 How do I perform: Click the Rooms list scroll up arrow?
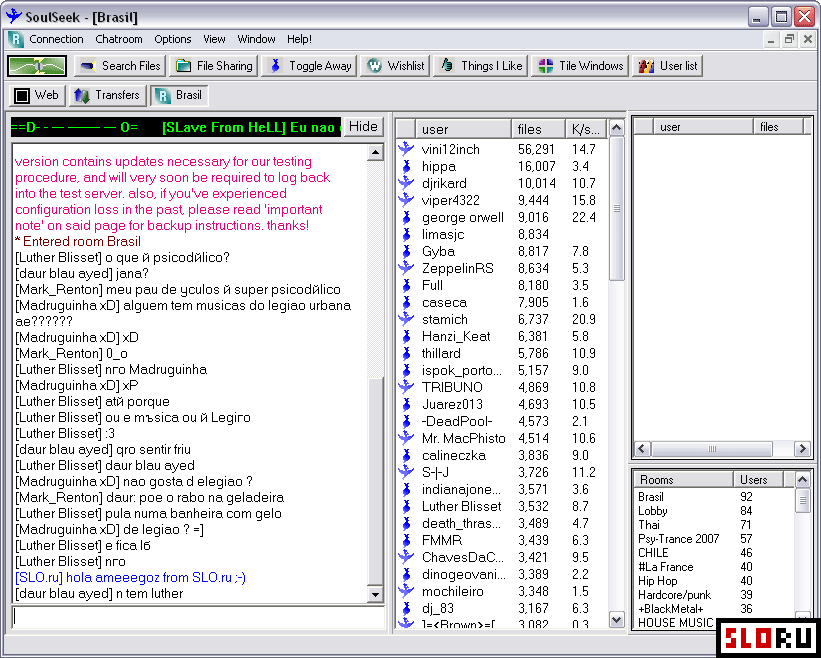tap(802, 479)
